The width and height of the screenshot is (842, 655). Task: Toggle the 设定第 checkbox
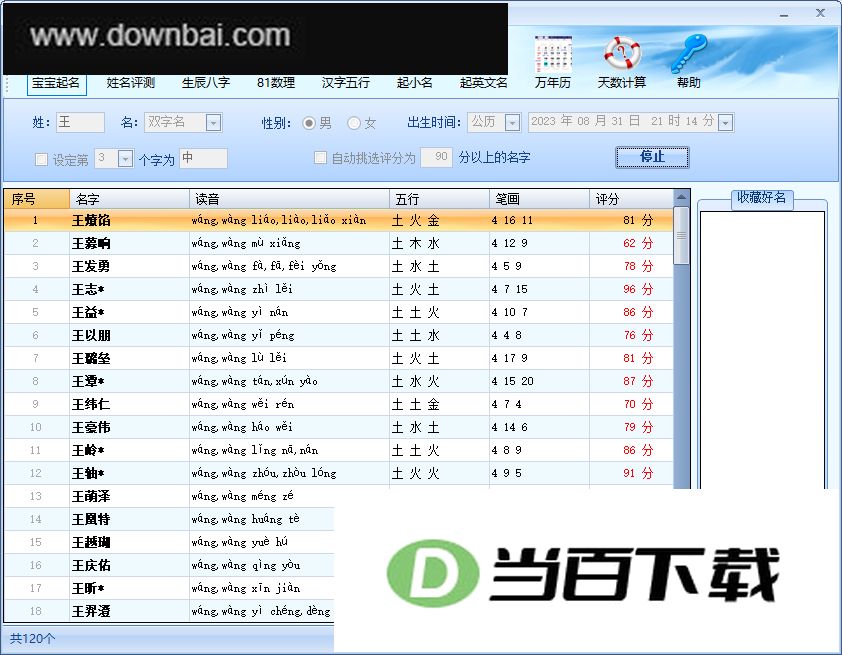[x=41, y=159]
